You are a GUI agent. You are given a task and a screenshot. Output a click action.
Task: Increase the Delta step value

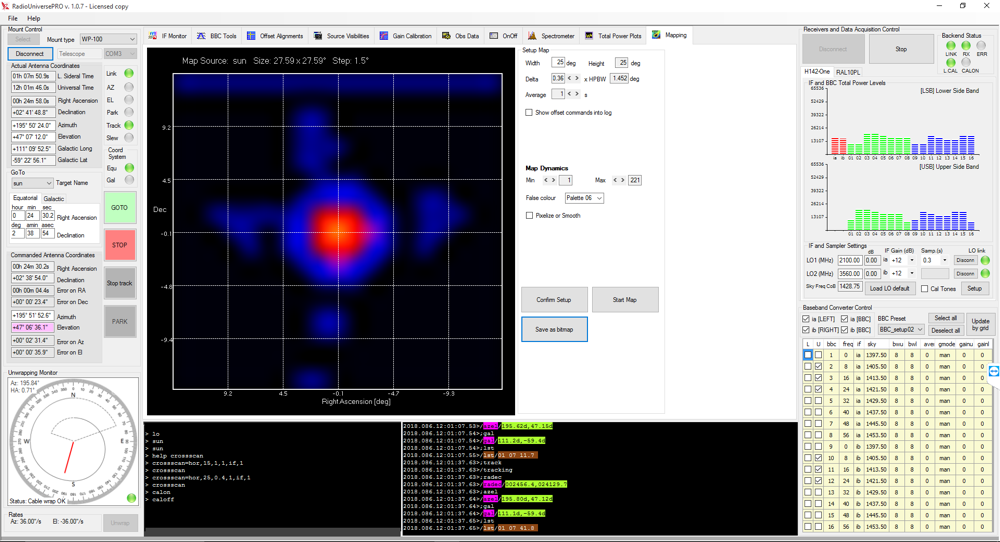point(577,78)
